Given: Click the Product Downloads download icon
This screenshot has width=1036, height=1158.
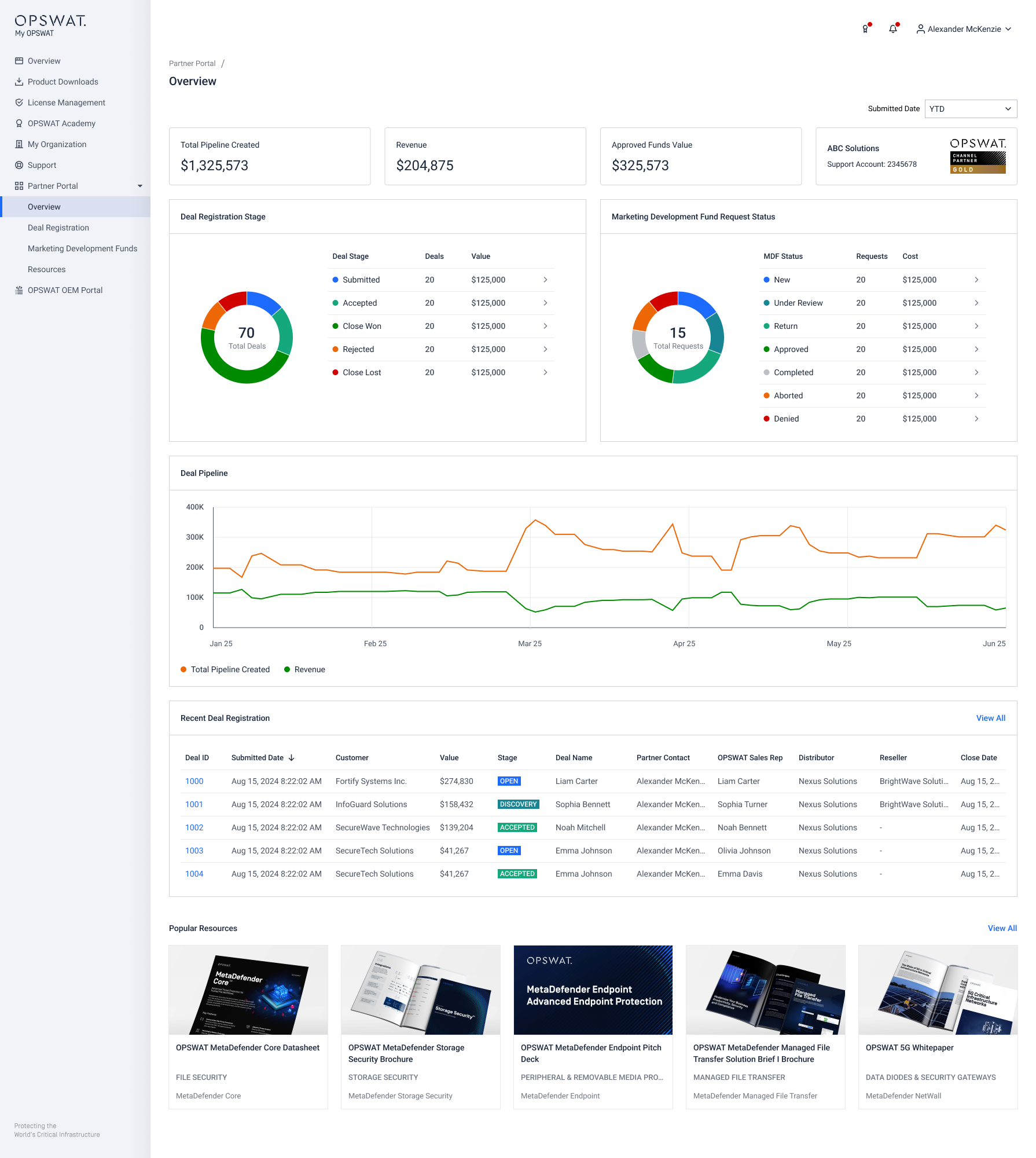Looking at the screenshot, I should [x=19, y=82].
